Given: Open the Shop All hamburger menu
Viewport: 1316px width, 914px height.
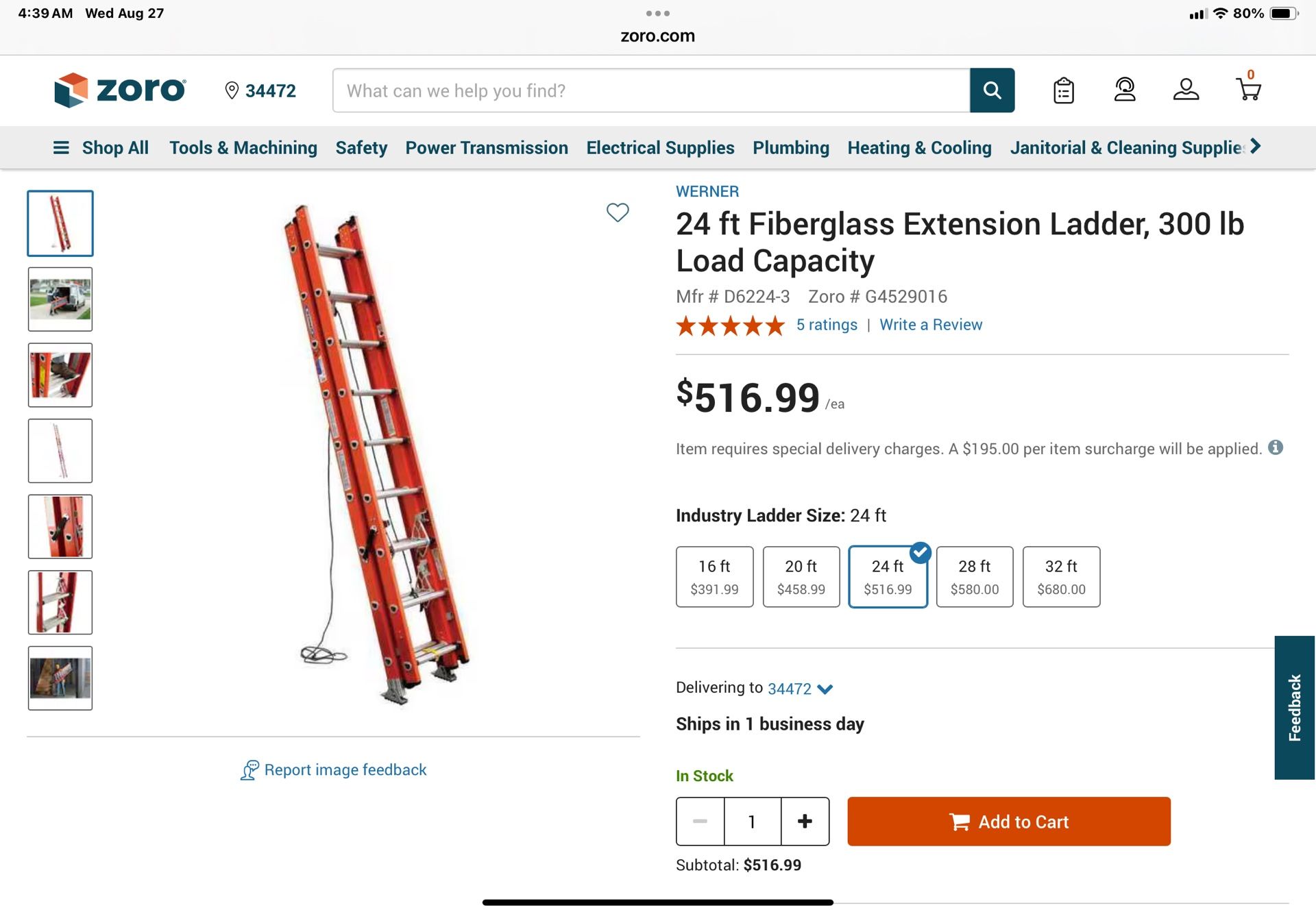Looking at the screenshot, I should pos(100,148).
